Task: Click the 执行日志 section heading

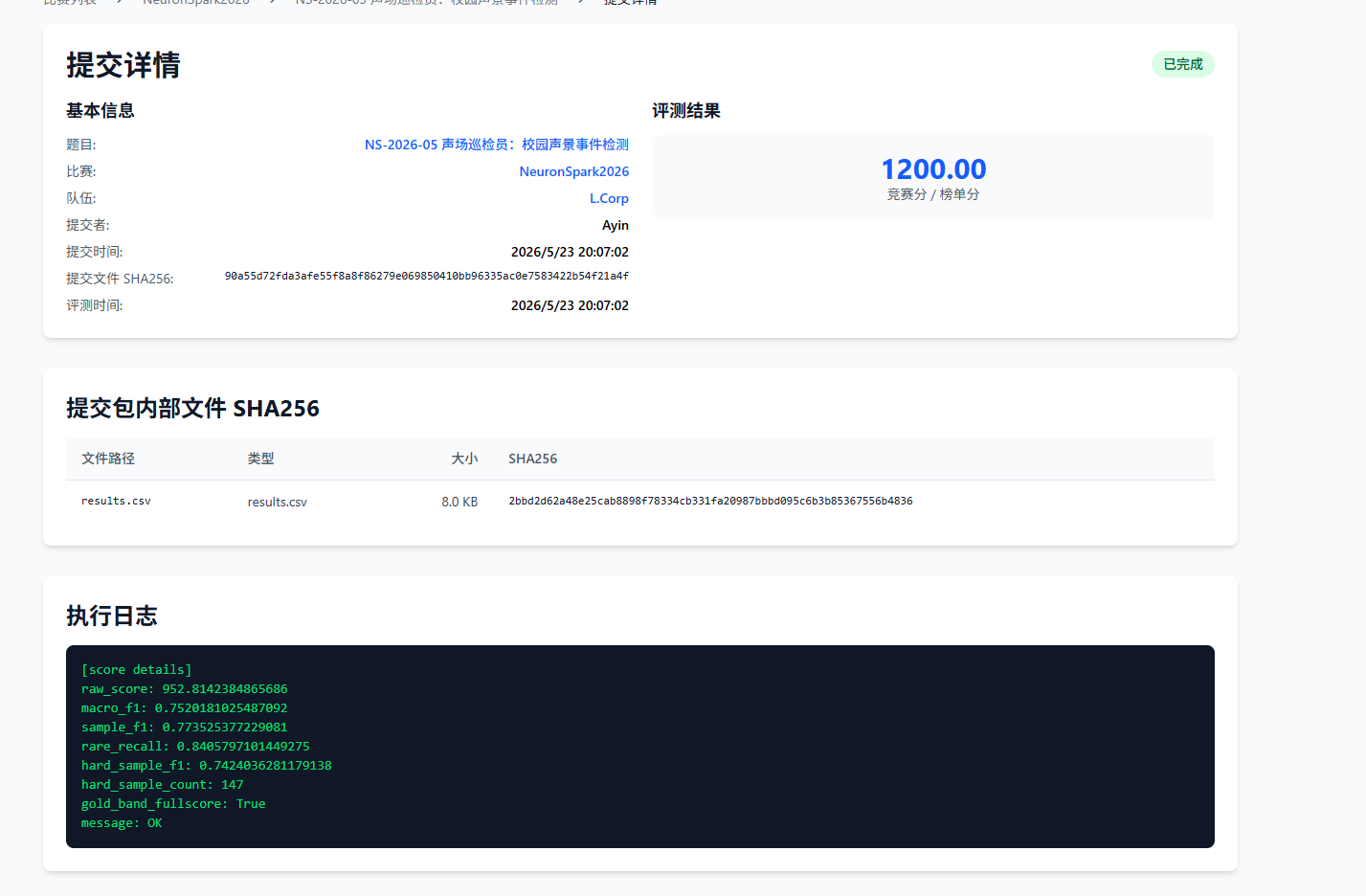Action: tap(112, 616)
